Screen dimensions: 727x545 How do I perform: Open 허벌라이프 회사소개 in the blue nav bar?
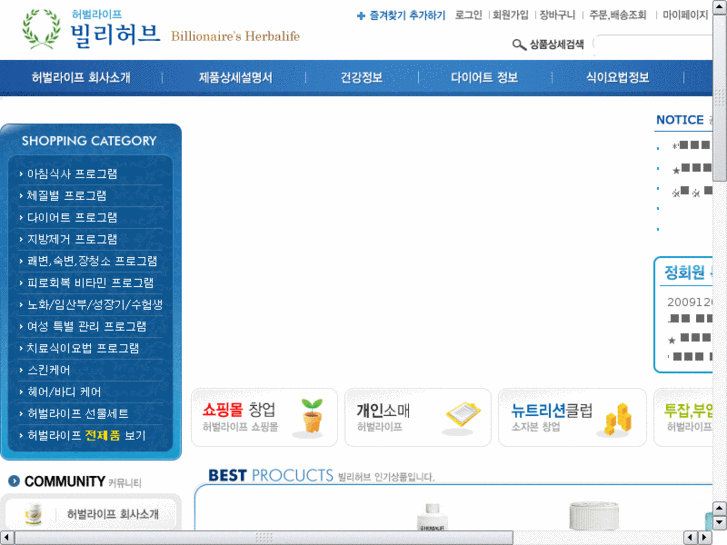[81, 77]
